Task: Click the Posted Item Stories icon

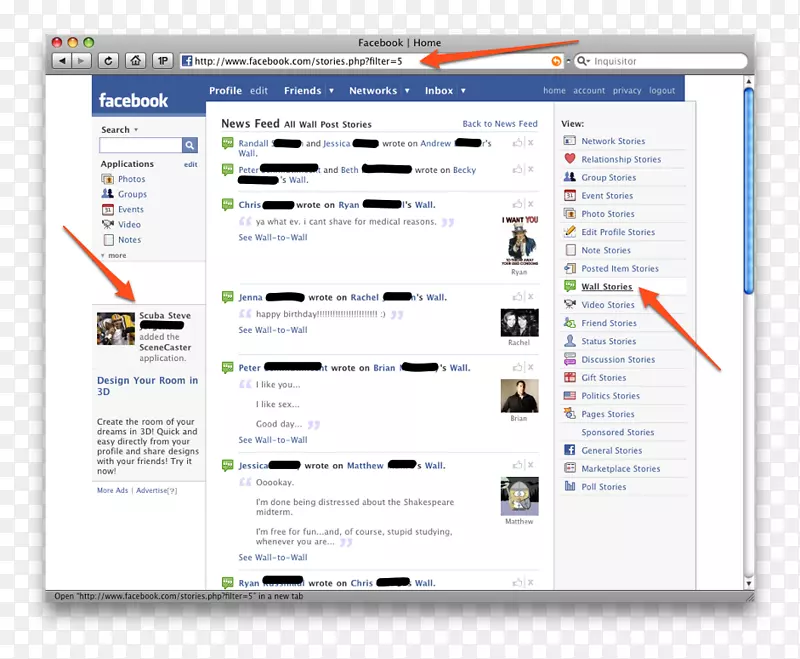Action: pos(570,268)
